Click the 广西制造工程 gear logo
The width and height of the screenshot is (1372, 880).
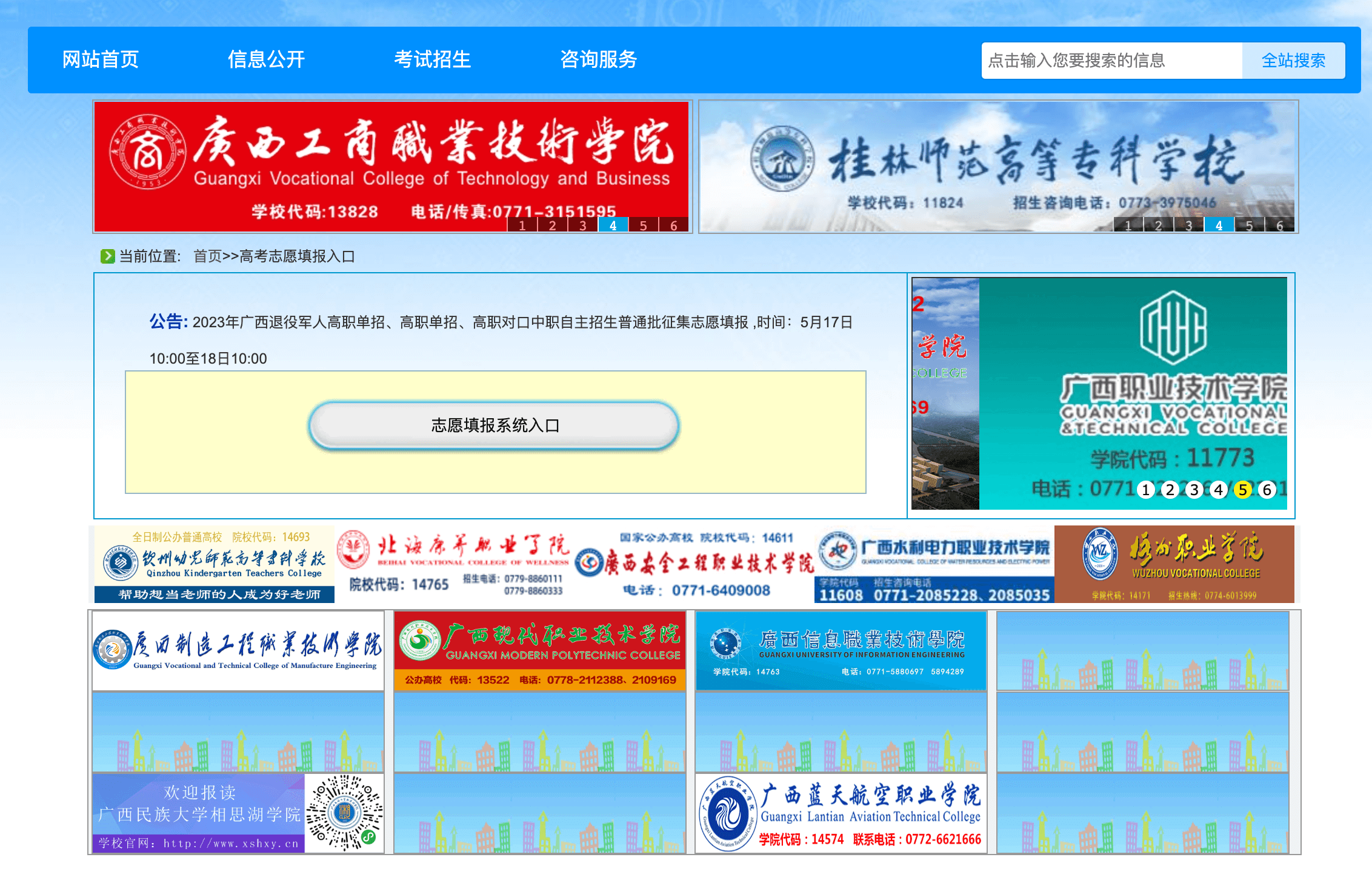pyautogui.click(x=112, y=650)
